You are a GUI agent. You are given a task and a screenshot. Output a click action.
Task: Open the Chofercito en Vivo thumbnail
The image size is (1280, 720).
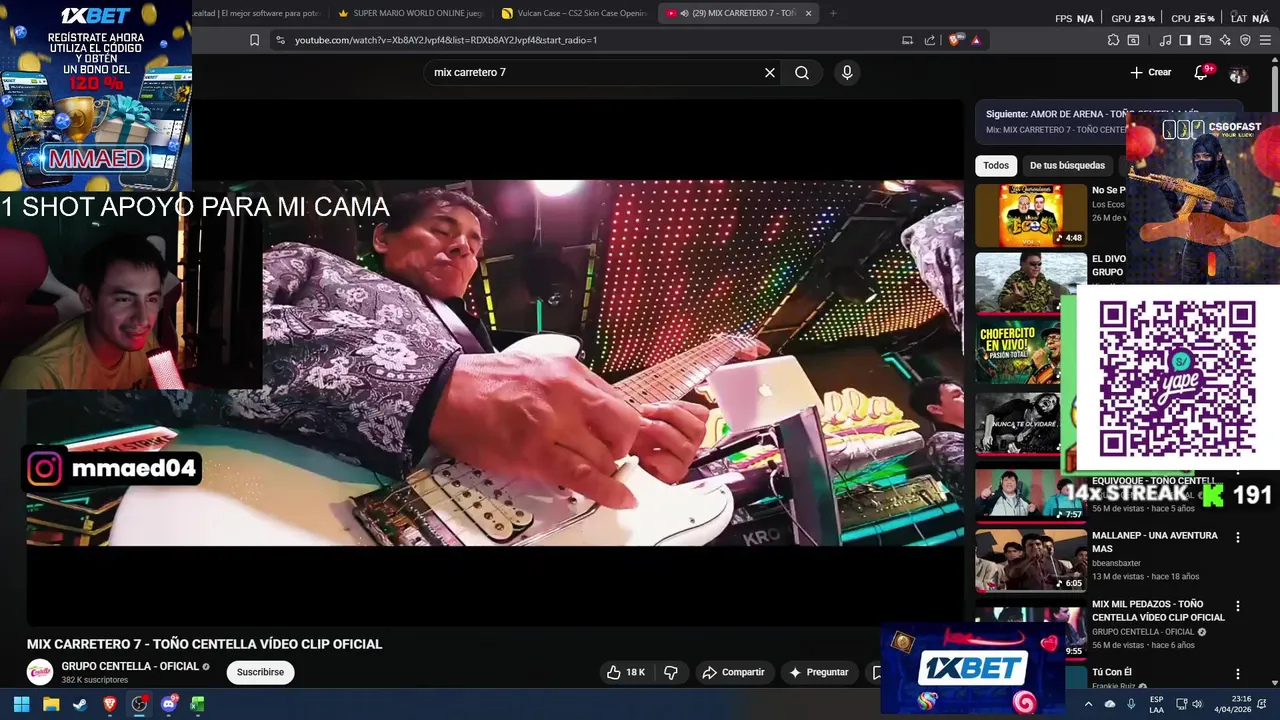pos(1031,353)
